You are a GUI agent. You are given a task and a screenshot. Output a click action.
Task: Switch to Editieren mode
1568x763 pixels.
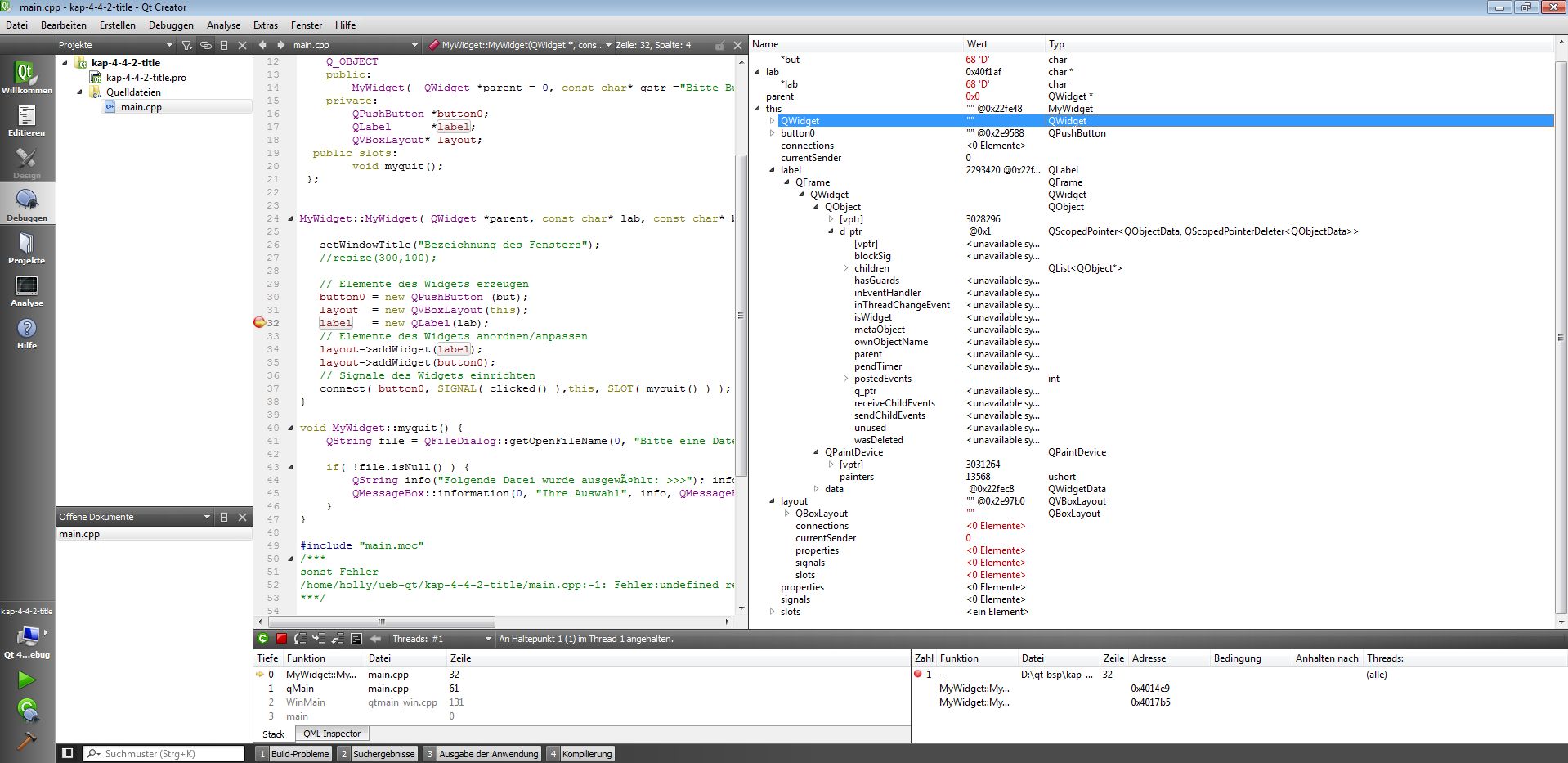pyautogui.click(x=26, y=120)
